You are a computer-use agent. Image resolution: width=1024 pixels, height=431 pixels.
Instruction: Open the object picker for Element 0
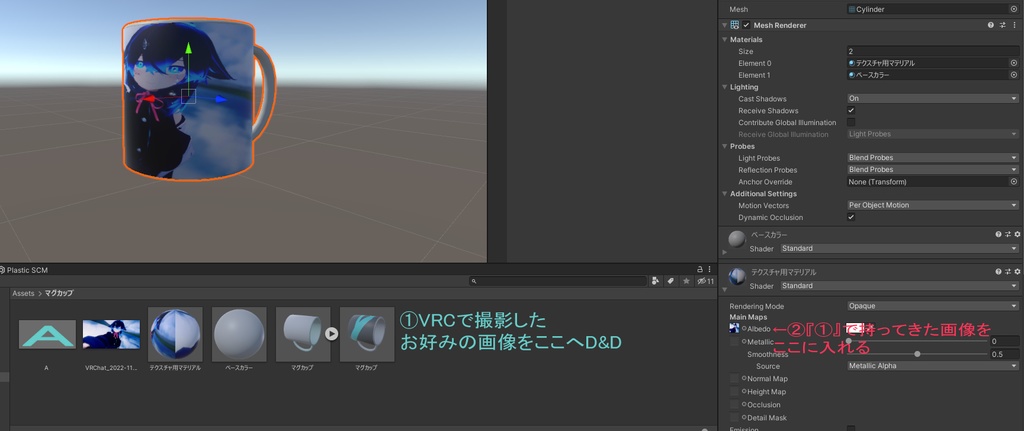(x=1014, y=63)
